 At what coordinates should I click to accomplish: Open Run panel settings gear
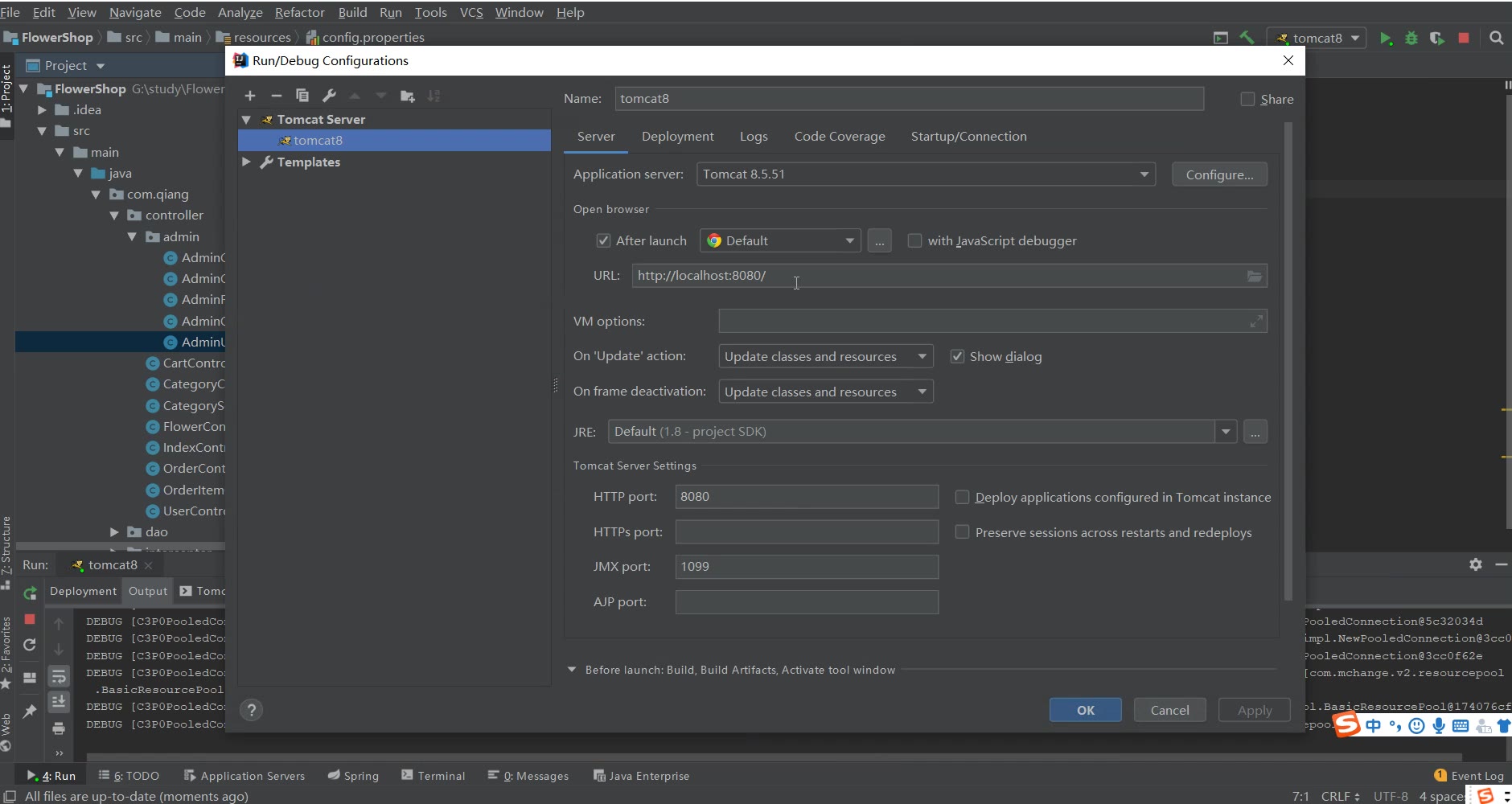click(x=1476, y=564)
